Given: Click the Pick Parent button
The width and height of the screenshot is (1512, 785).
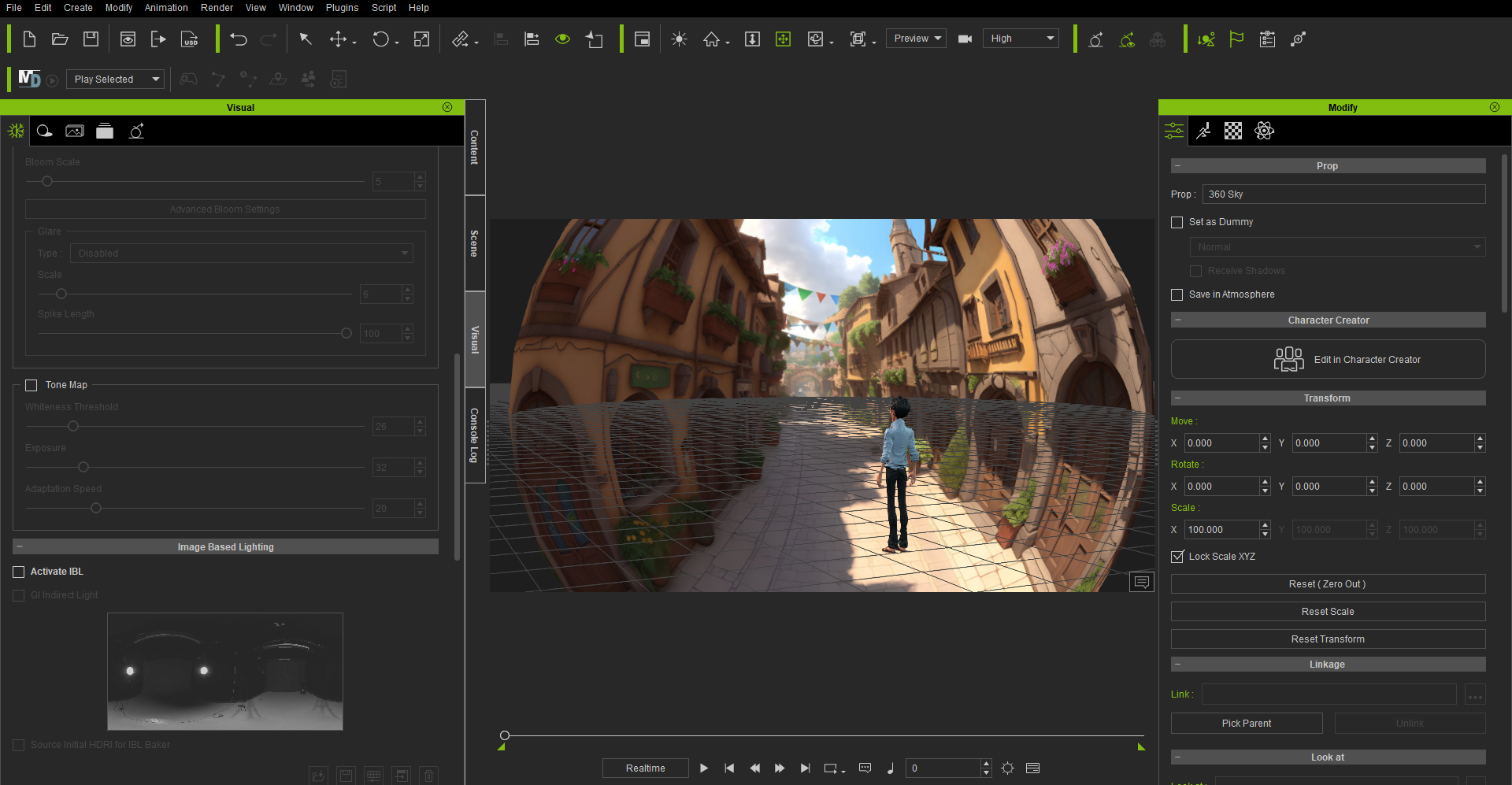Looking at the screenshot, I should tap(1247, 723).
